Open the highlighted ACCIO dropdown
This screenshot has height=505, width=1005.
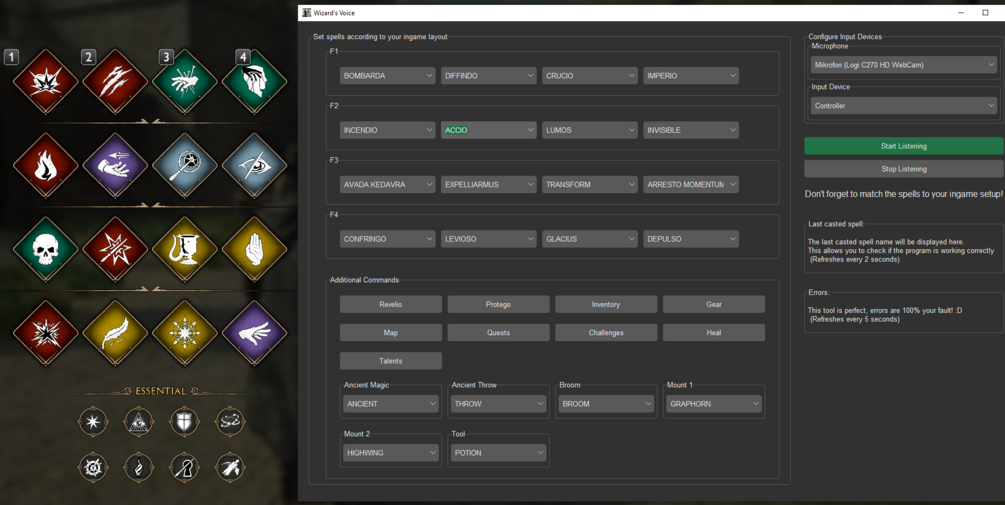[489, 130]
